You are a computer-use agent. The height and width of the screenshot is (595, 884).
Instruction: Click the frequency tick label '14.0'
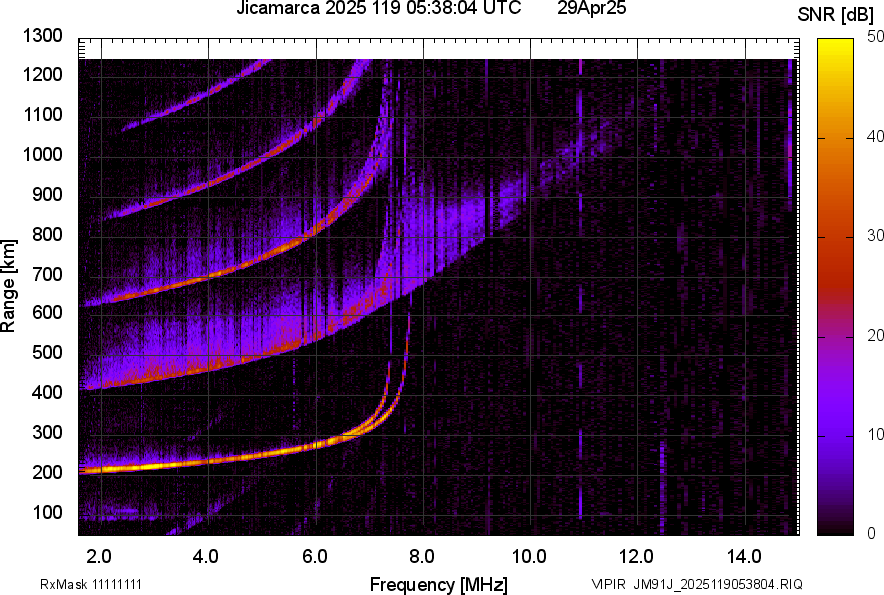coord(744,557)
